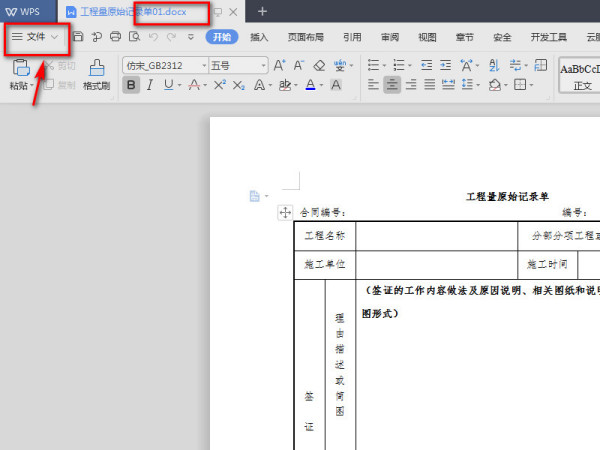Click the decrease font size icon
Screen dimensions: 600x450
tap(299, 65)
